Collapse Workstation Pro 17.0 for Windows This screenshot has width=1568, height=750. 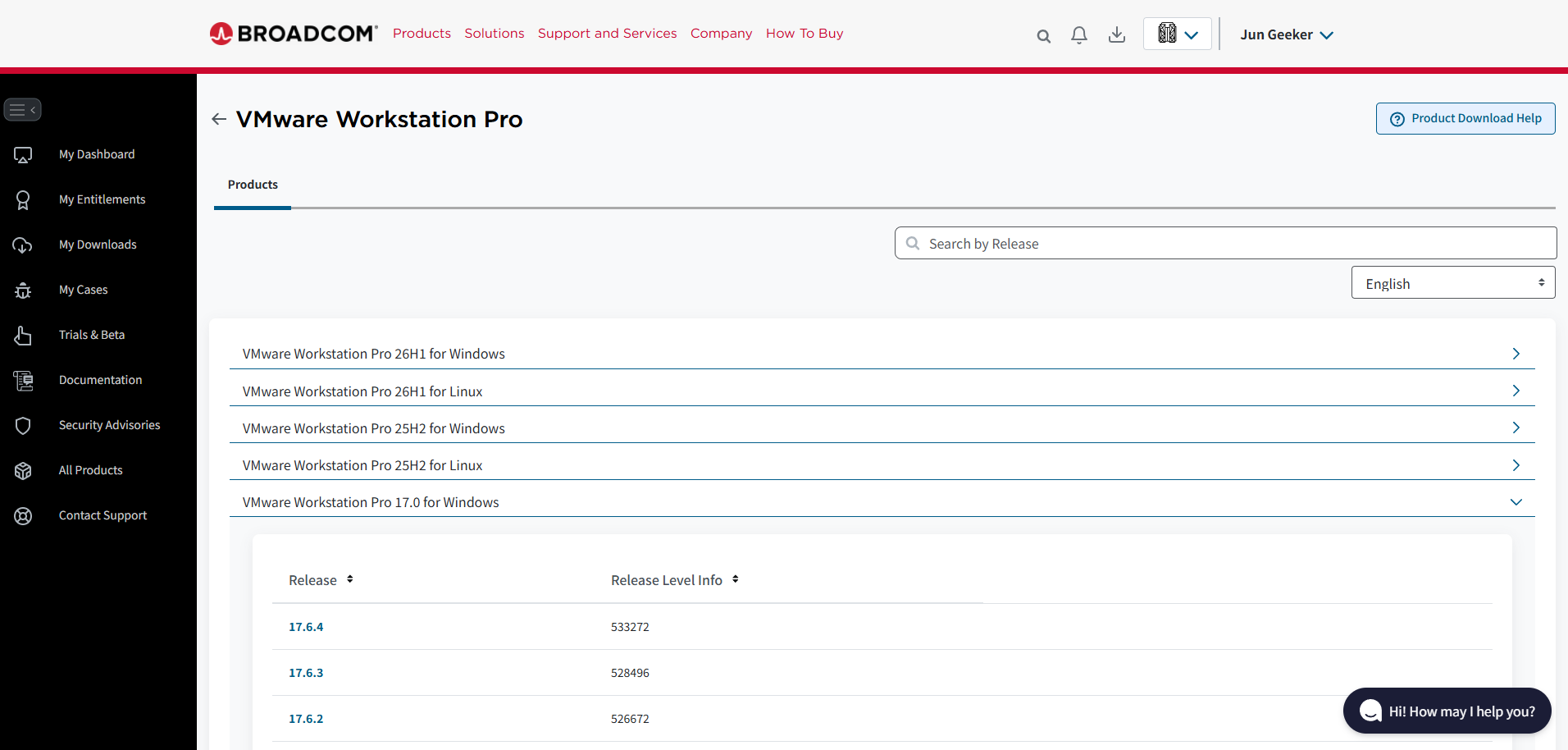click(882, 502)
